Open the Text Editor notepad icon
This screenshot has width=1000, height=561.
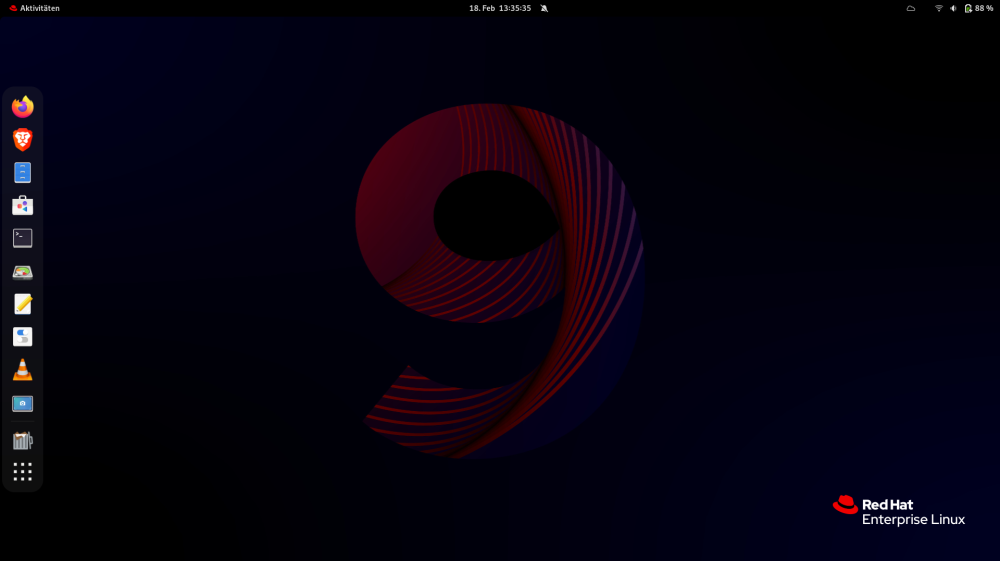[x=22, y=304]
